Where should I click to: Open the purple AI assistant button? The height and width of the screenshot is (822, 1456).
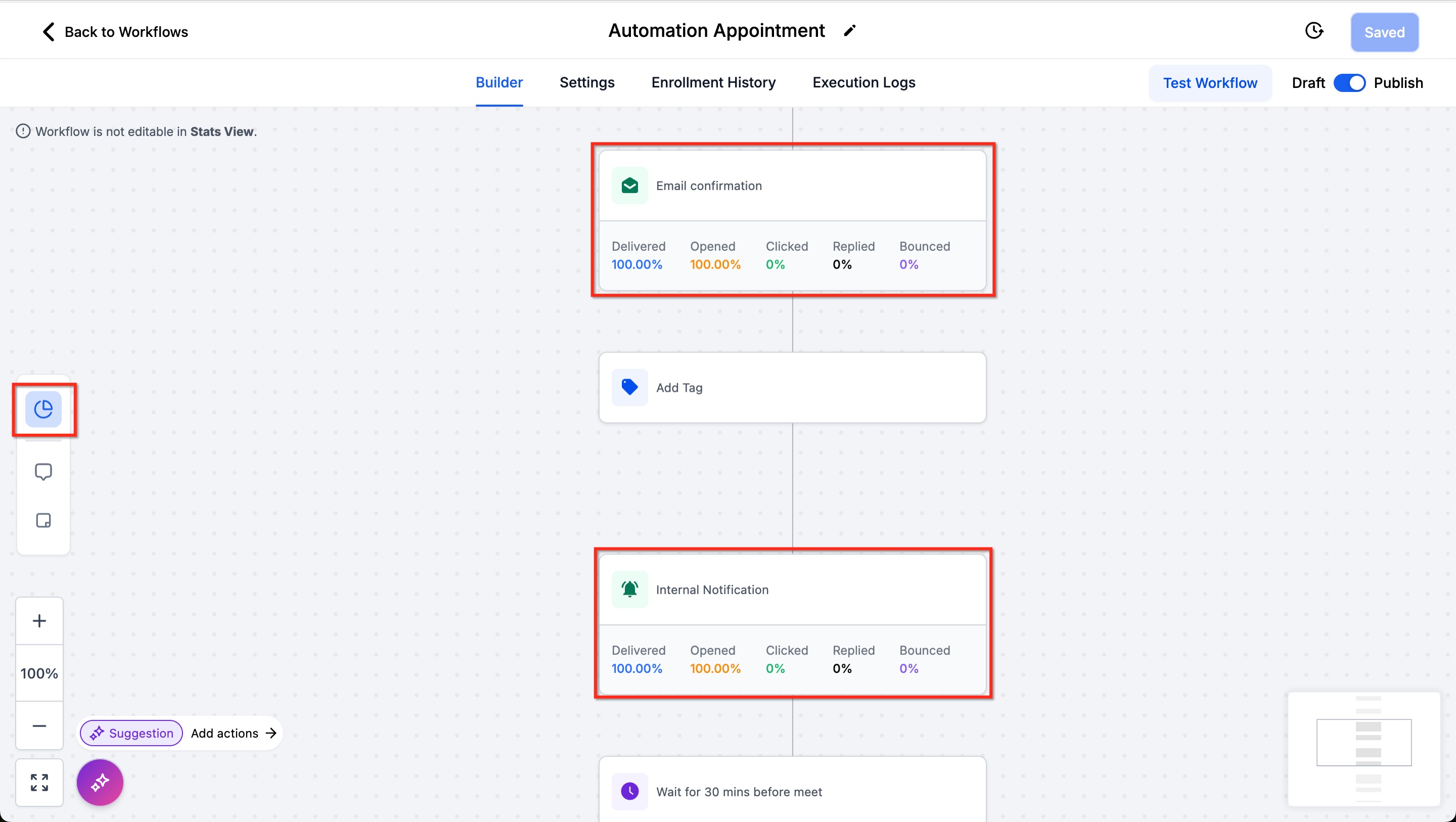100,783
